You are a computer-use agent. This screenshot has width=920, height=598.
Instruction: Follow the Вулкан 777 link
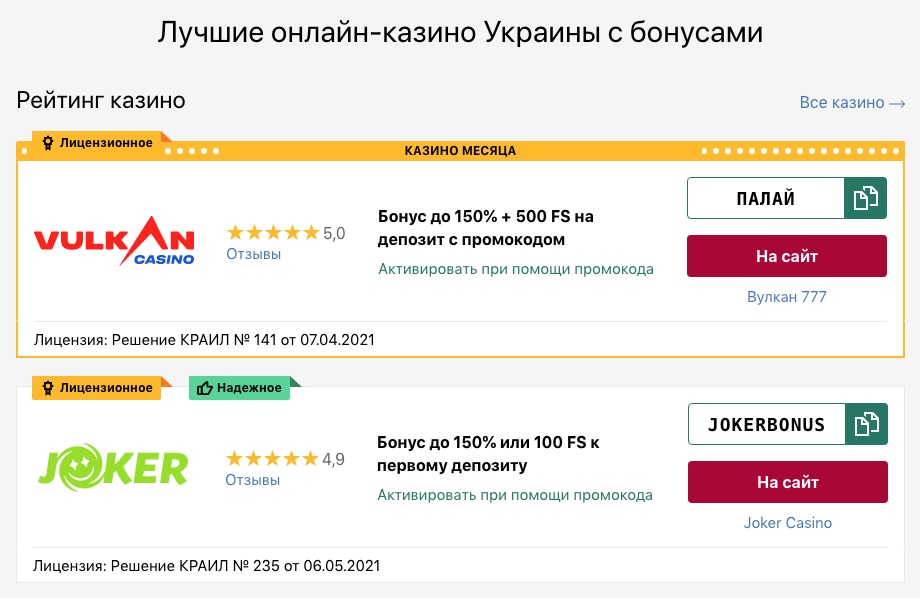(x=786, y=296)
